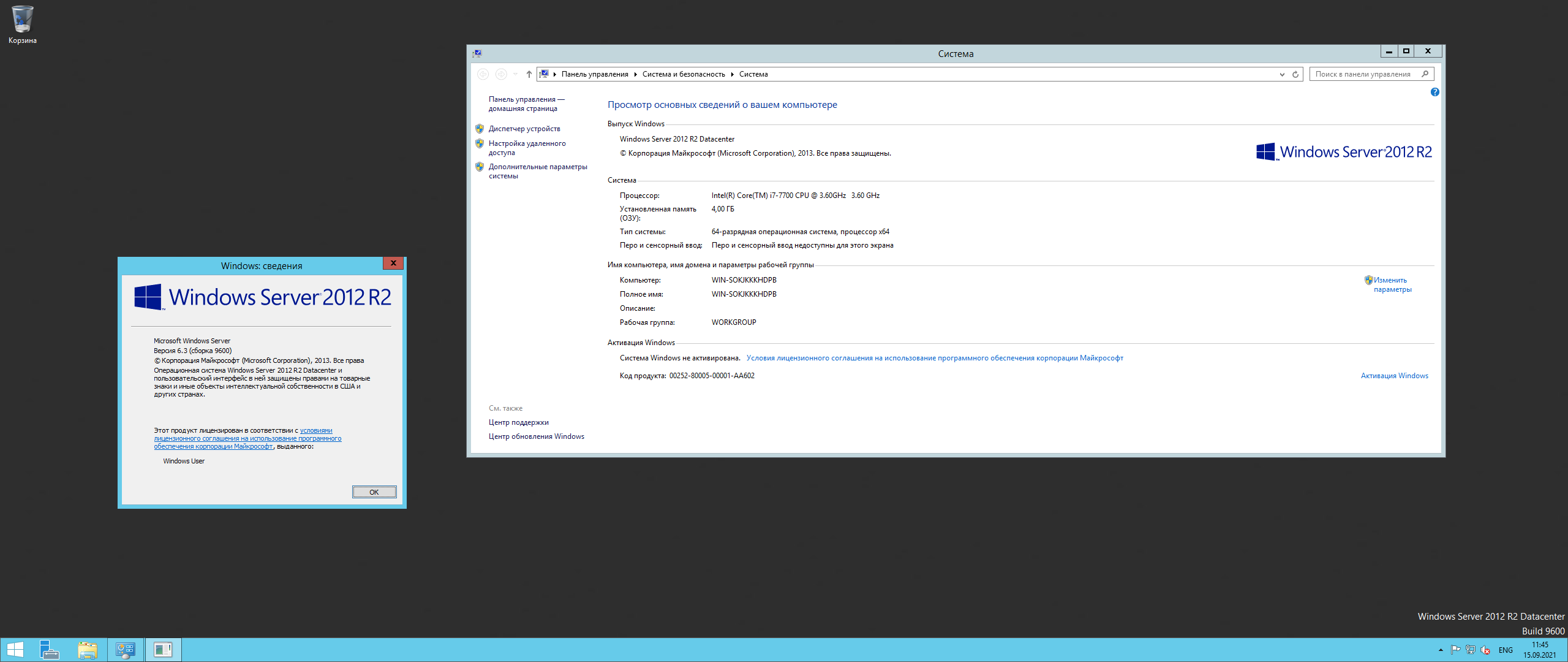The image size is (1568, 662).
Task: Open license agreement link in the winver dialog
Action: (247, 438)
